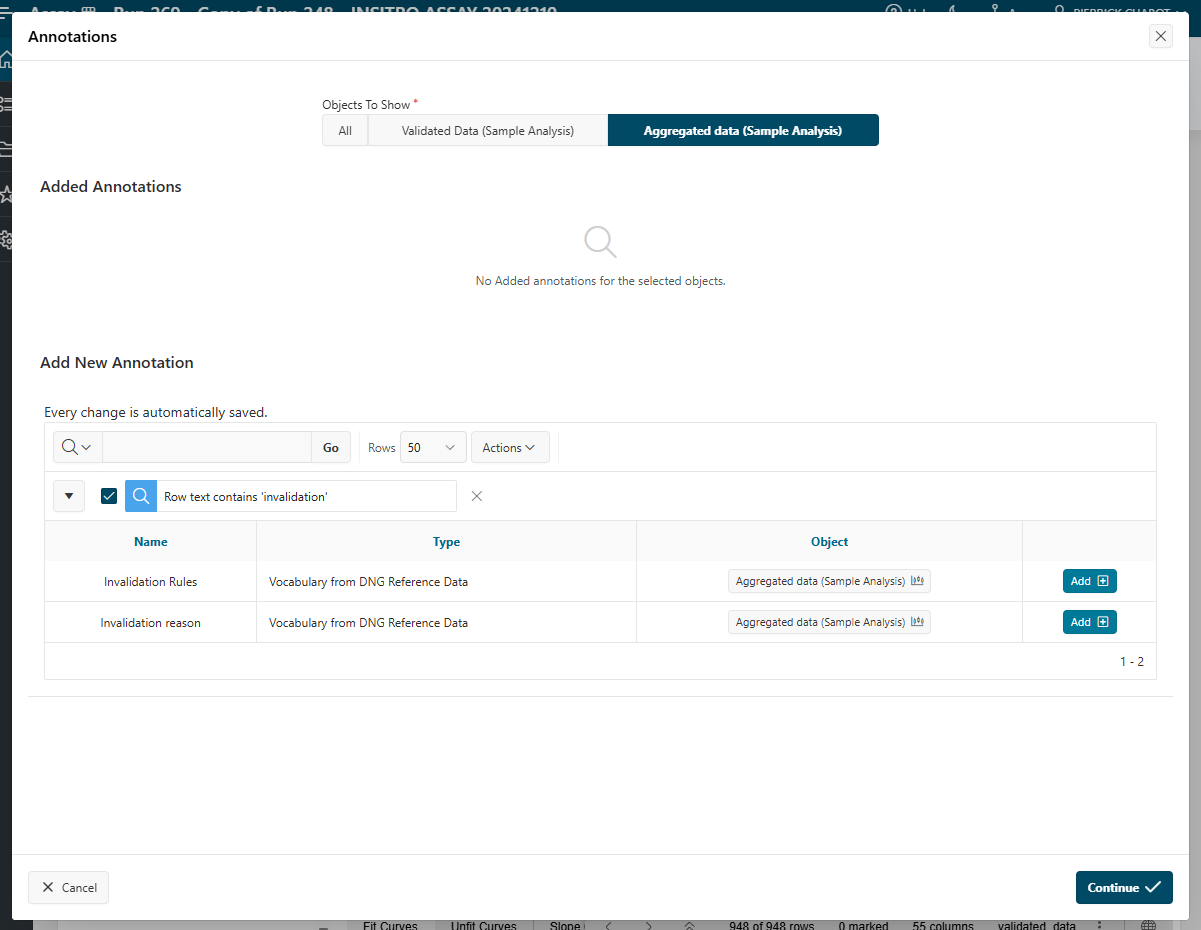Select the All objects tab
Viewport: 1201px width, 930px height.
pyautogui.click(x=345, y=130)
